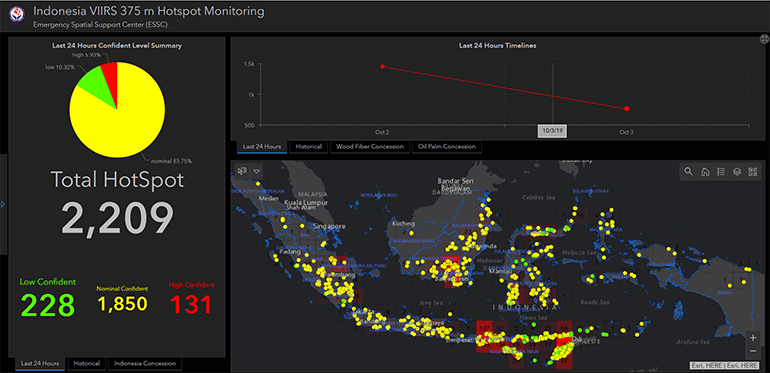Click the Oct 3 timeline data point
This screenshot has height=373, width=770.
coord(627,108)
